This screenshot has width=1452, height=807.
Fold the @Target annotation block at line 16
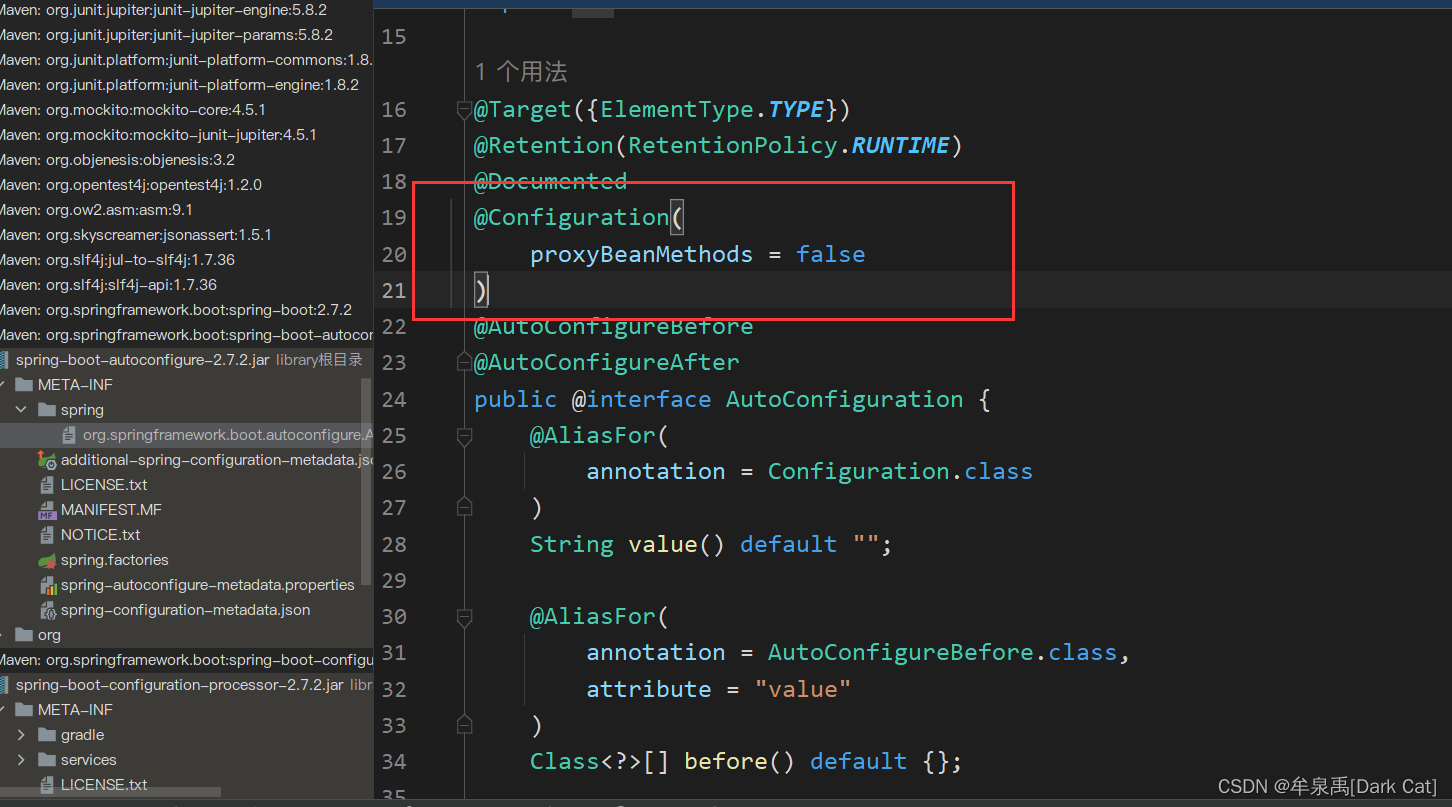(464, 109)
